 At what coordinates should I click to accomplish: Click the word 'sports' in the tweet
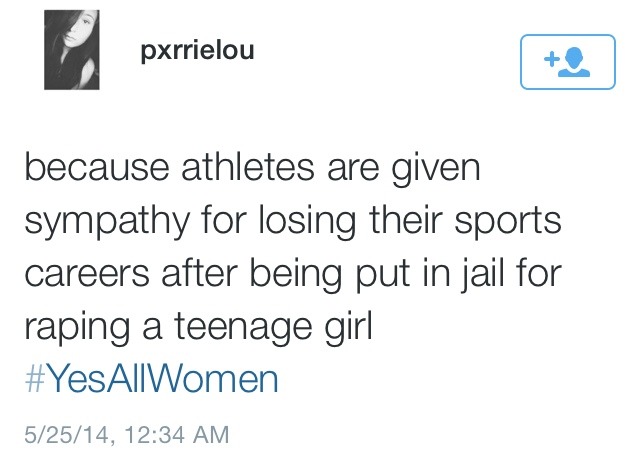point(508,223)
